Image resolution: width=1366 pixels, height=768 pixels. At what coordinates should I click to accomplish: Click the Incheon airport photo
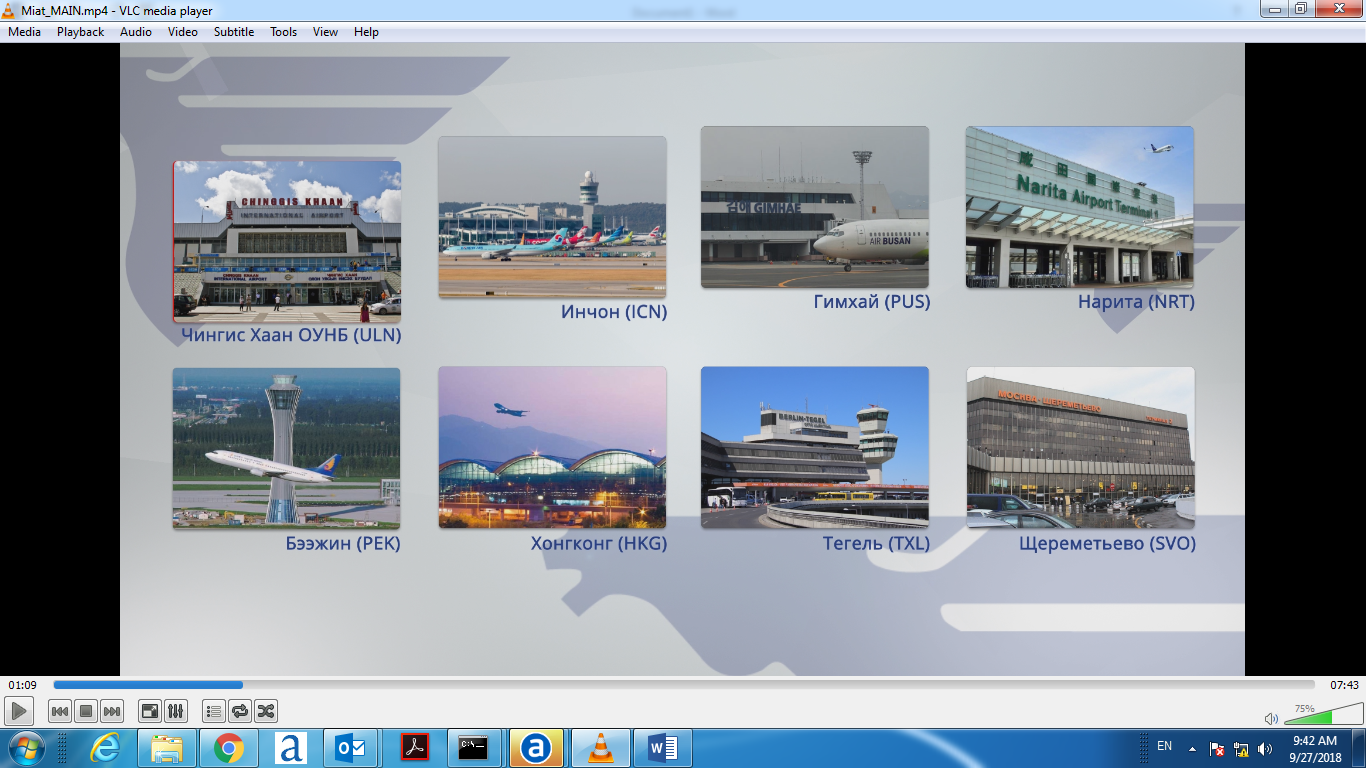click(x=552, y=217)
